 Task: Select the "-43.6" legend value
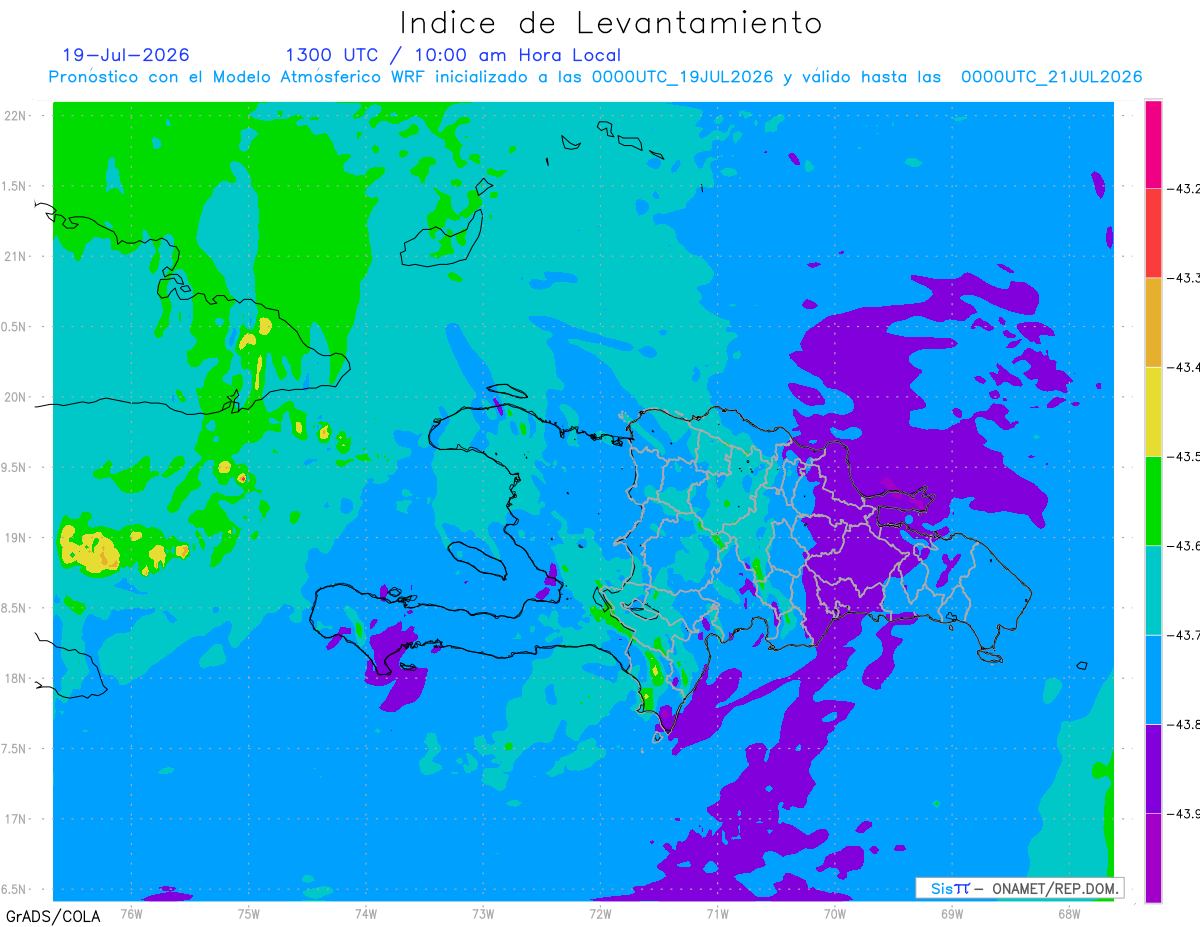tap(1183, 545)
